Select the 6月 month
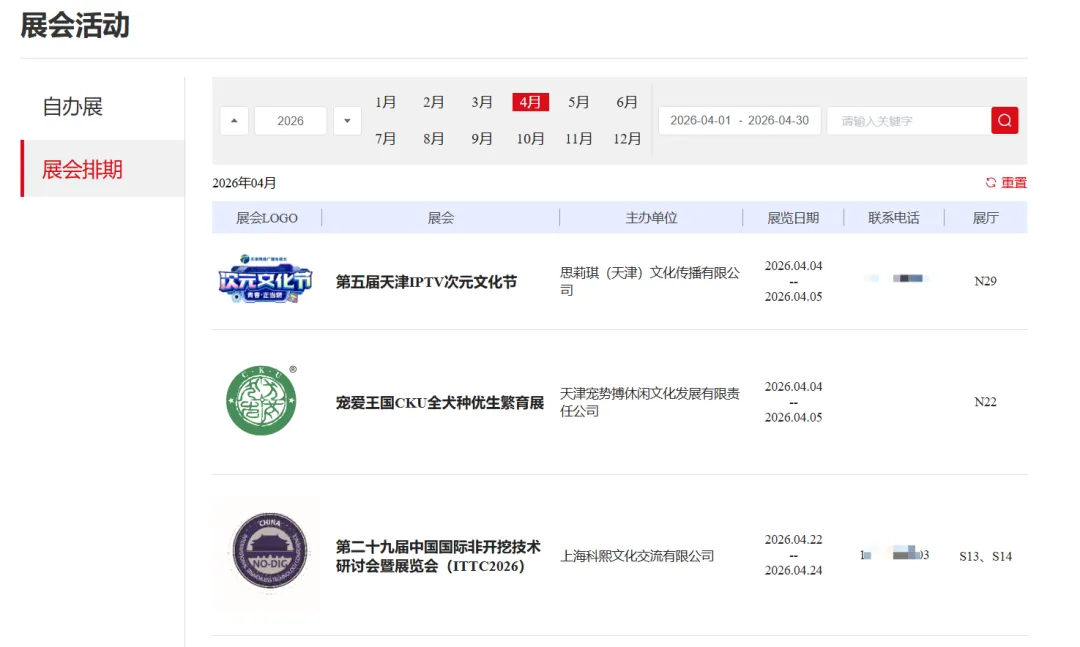 pos(627,102)
